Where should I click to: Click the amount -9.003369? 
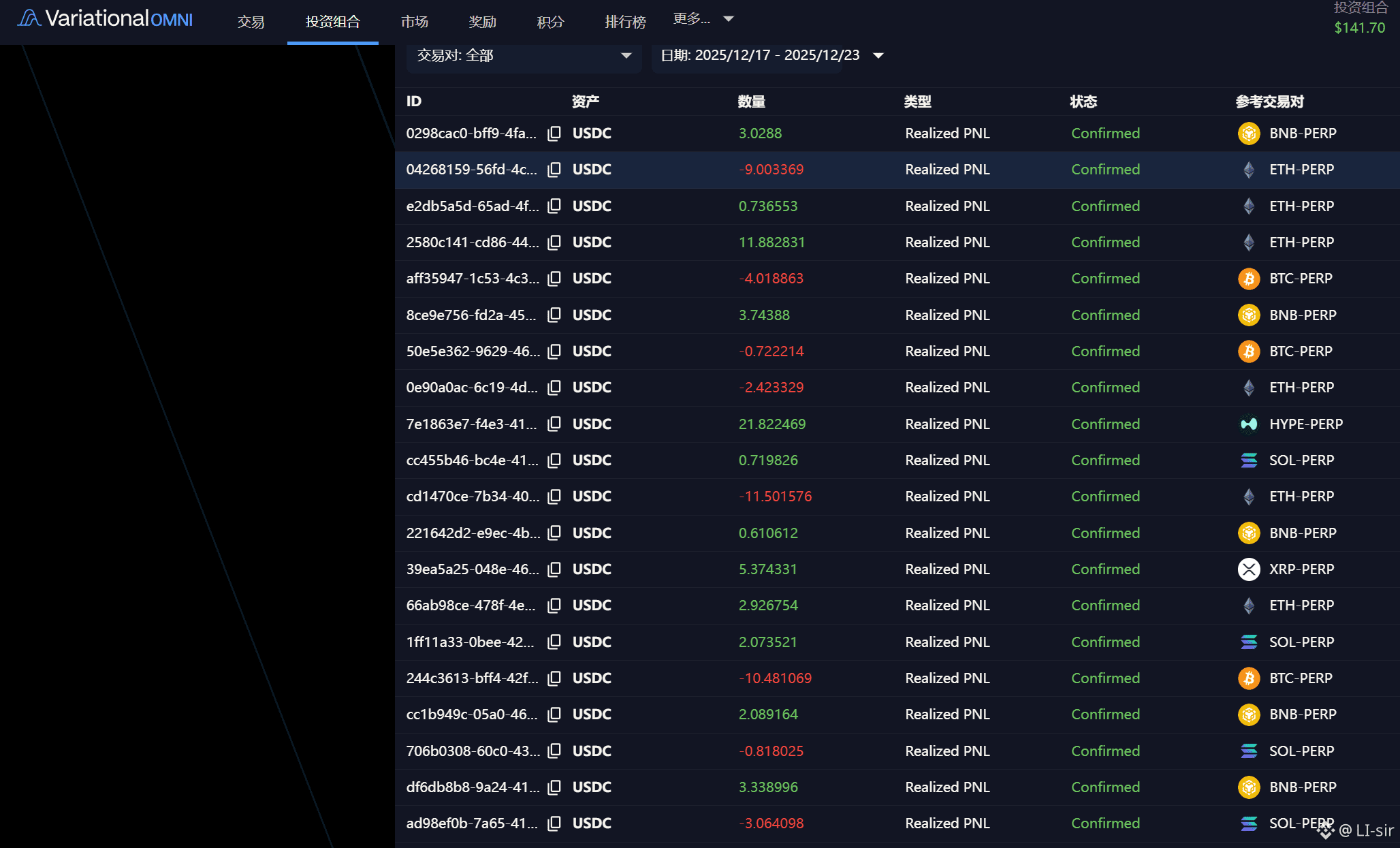pyautogui.click(x=771, y=170)
